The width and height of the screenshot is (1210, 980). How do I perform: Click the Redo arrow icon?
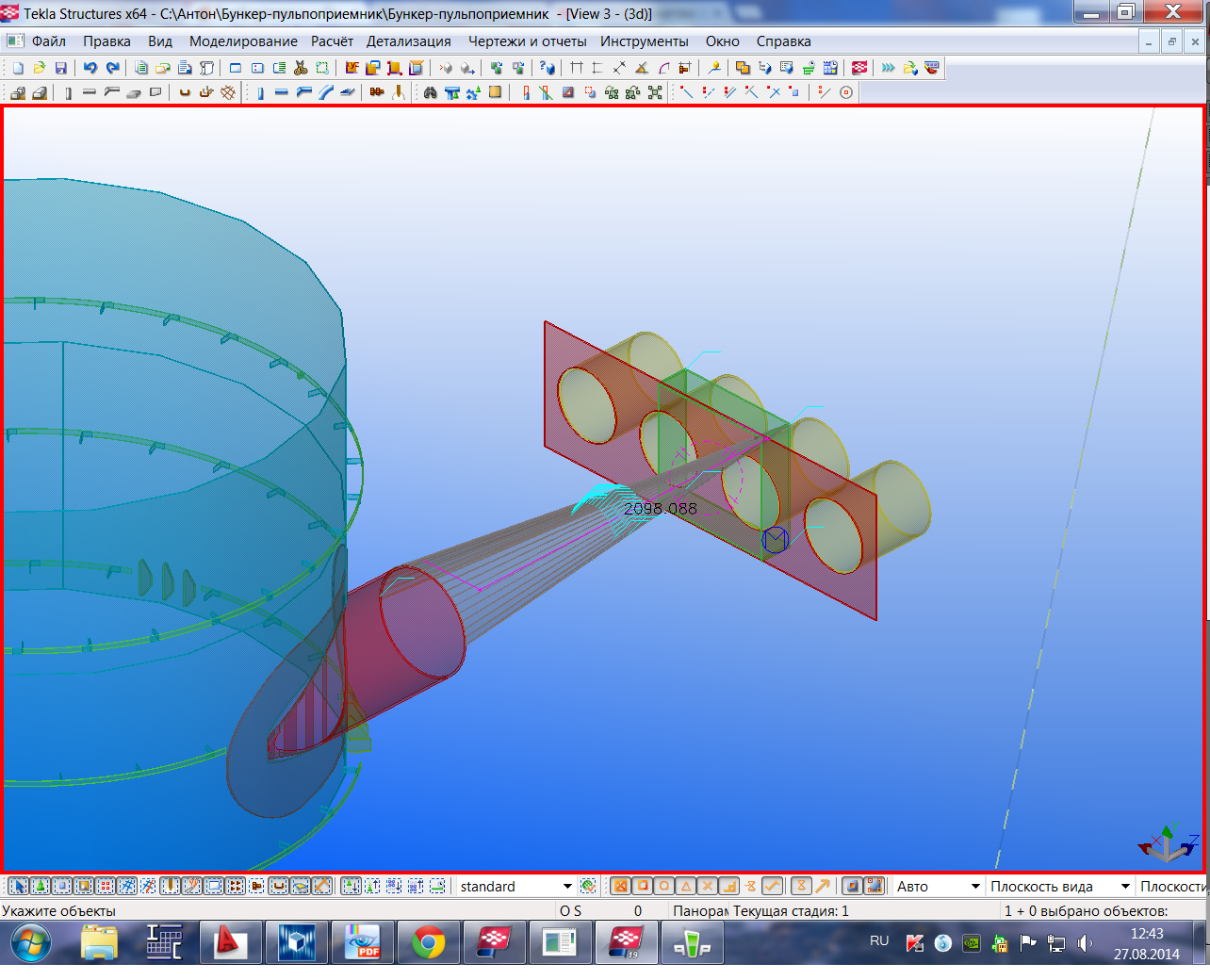[113, 68]
